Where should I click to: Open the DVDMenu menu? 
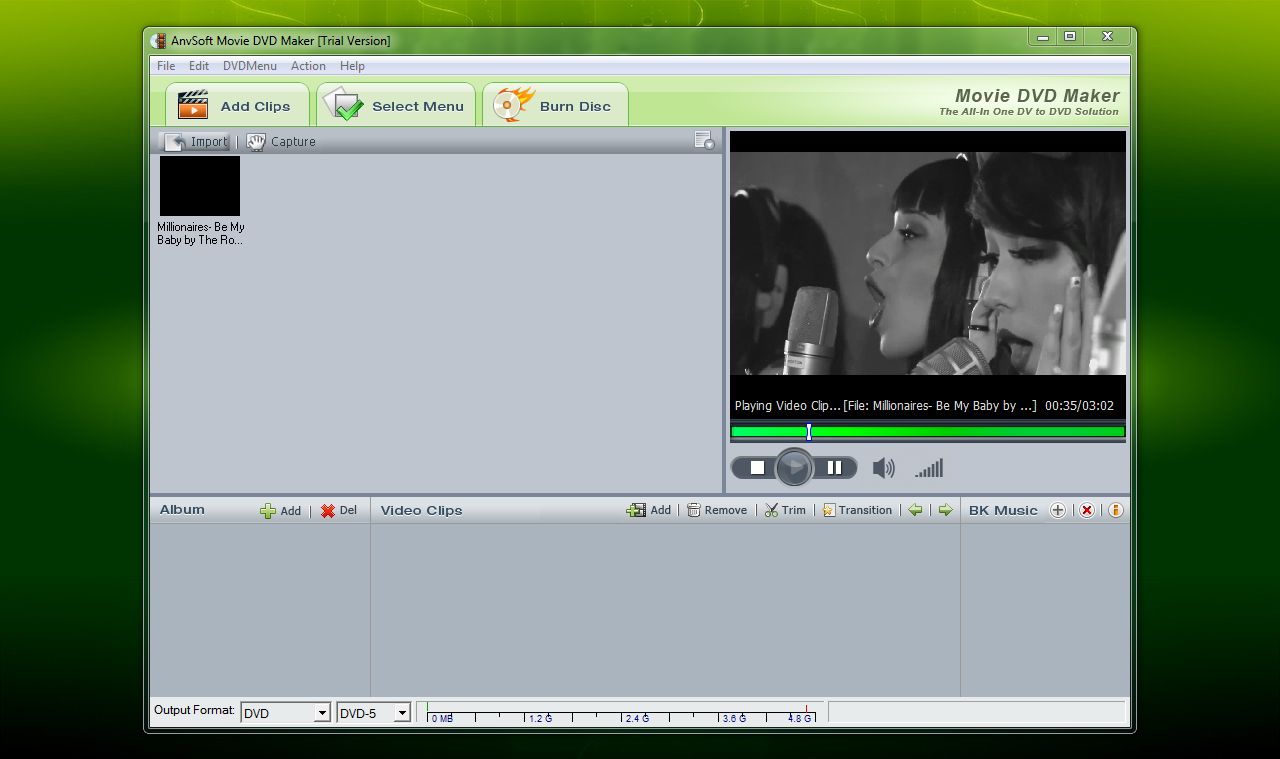click(x=250, y=66)
